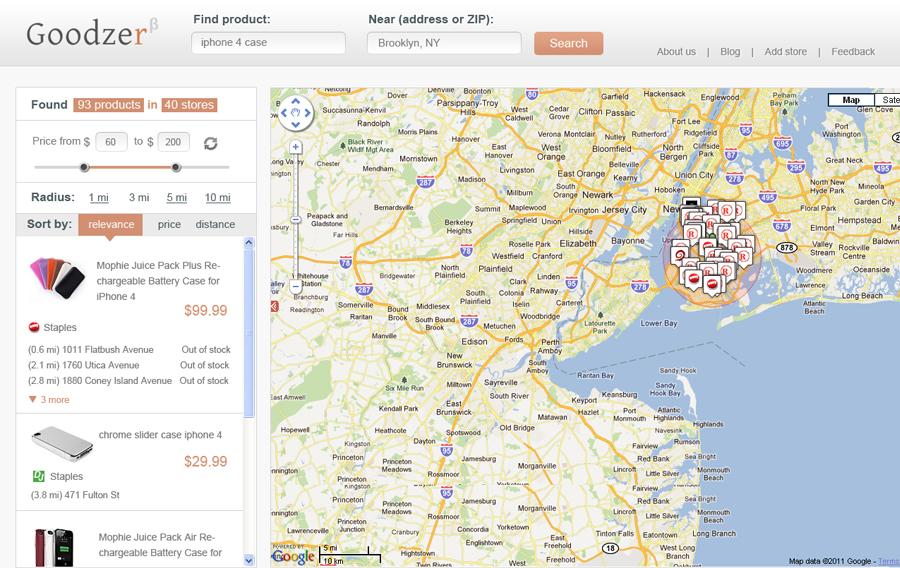Click the maximum price field showing 200
This screenshot has height=568, width=900.
point(173,142)
